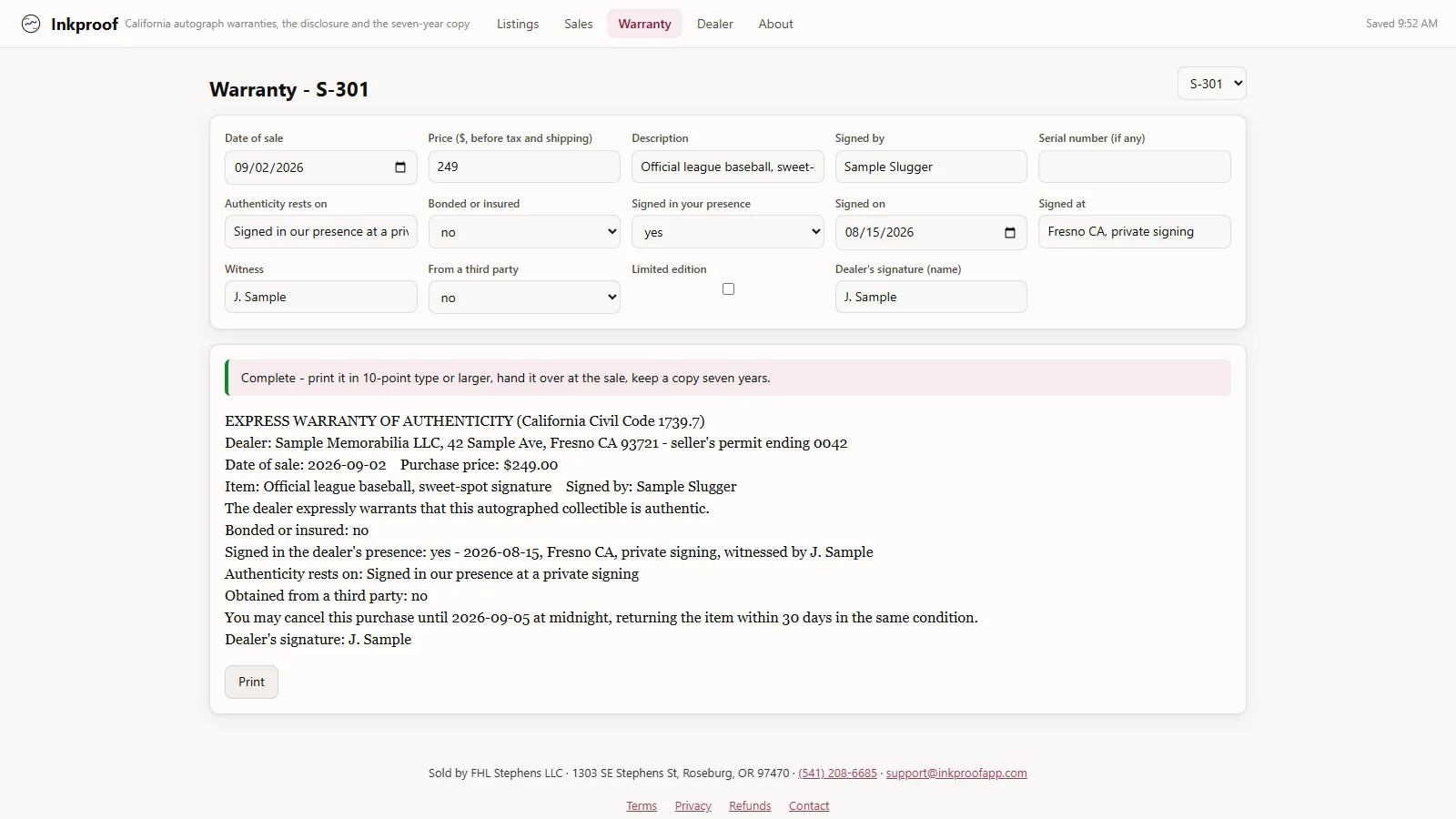Image resolution: width=1456 pixels, height=819 pixels.
Task: Open the Privacy footer link
Action: [x=693, y=806]
